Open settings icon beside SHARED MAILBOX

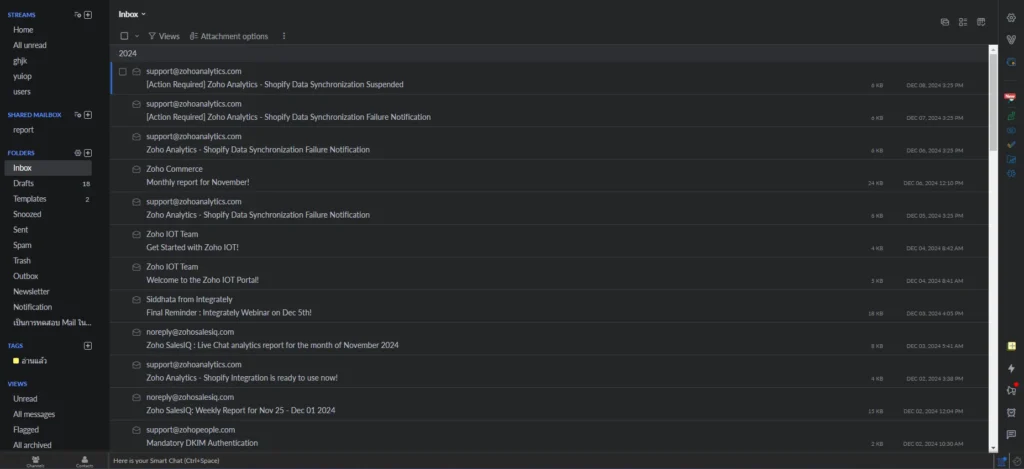point(78,115)
